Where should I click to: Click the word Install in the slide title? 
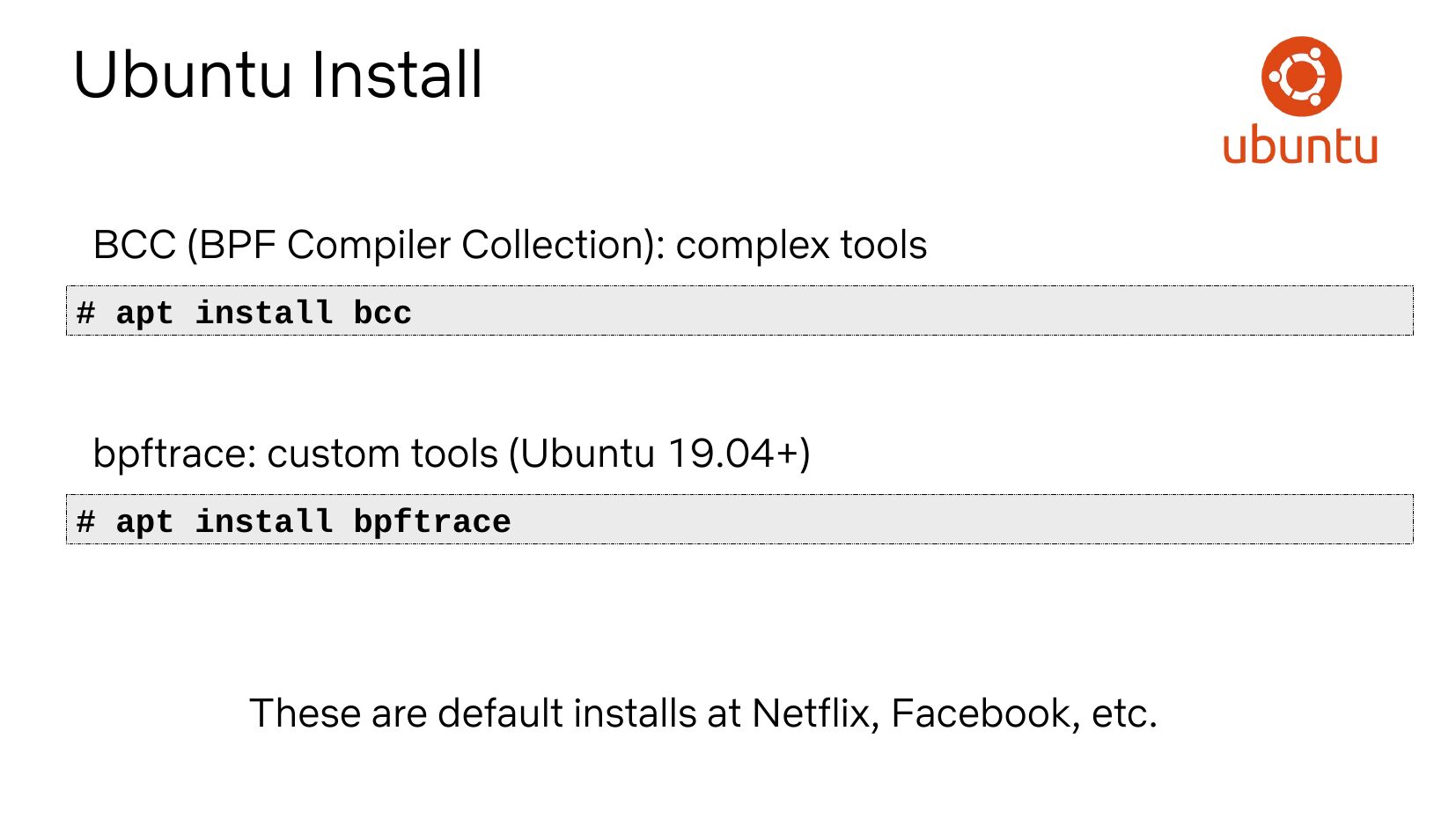396,75
